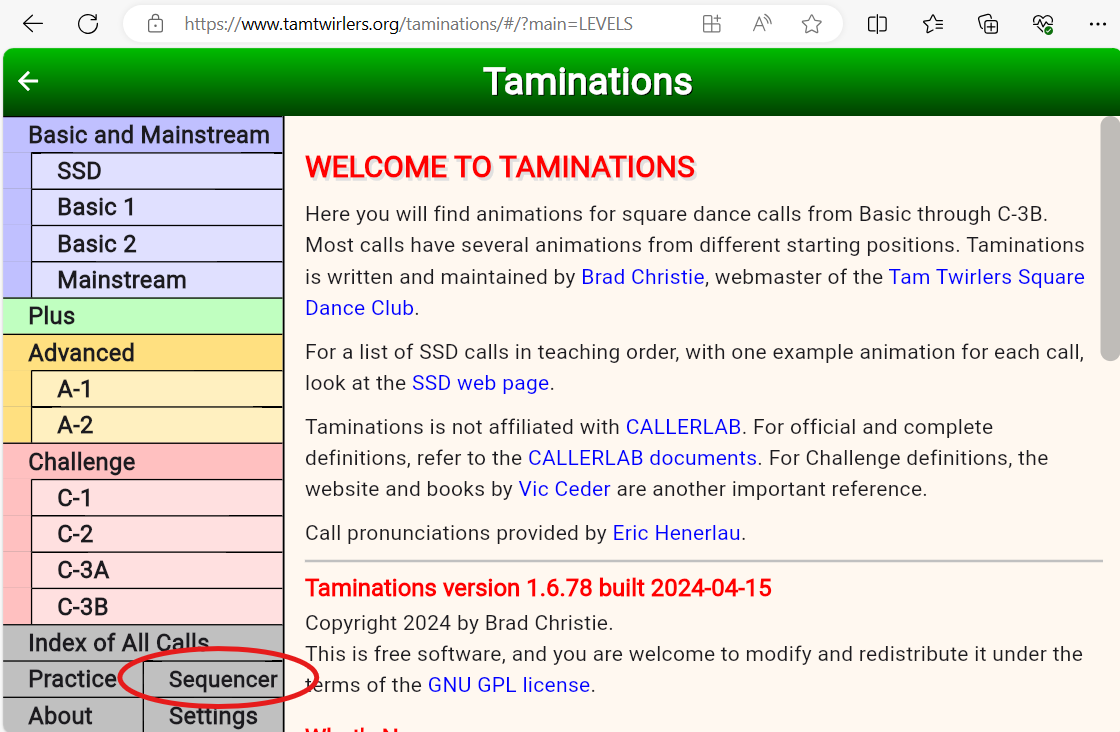Open the Sequencer
The width and height of the screenshot is (1120, 732).
214,679
